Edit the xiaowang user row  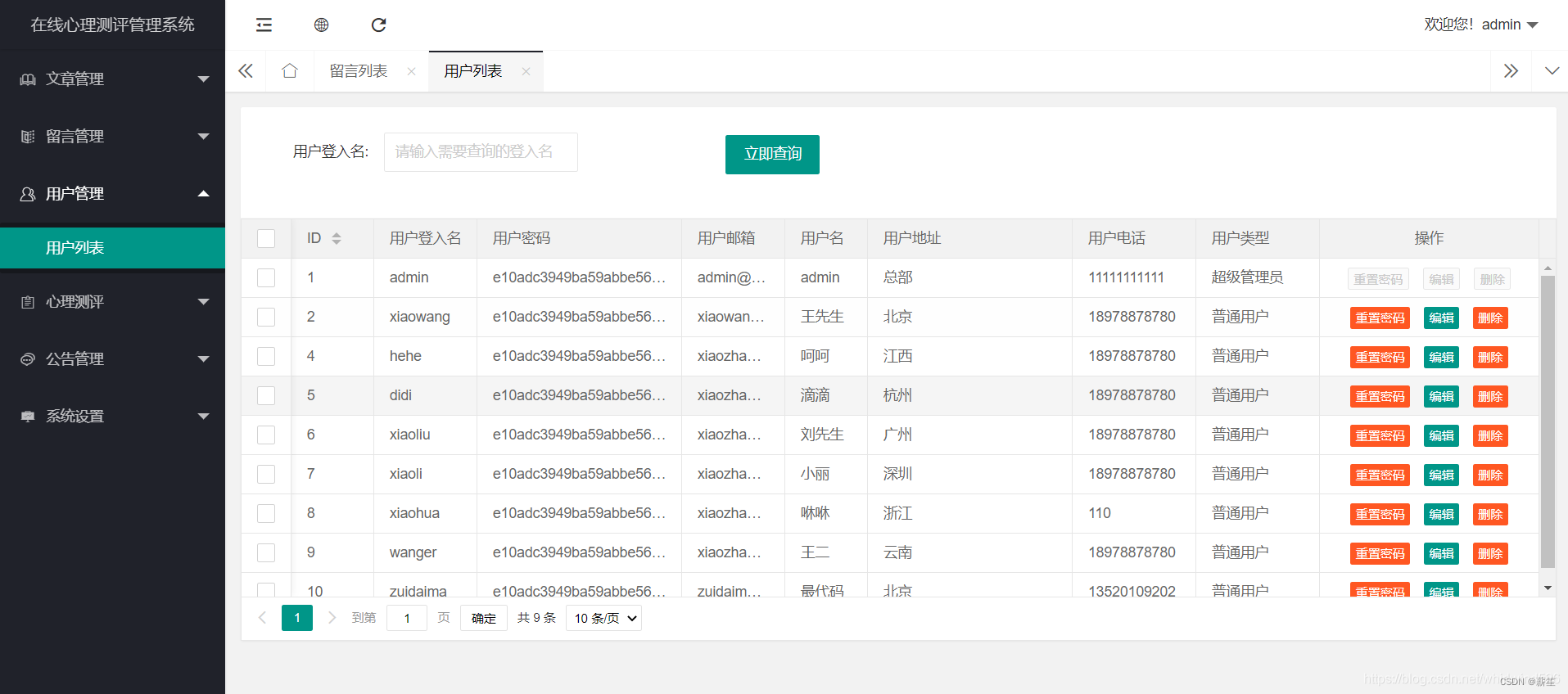tap(1441, 318)
